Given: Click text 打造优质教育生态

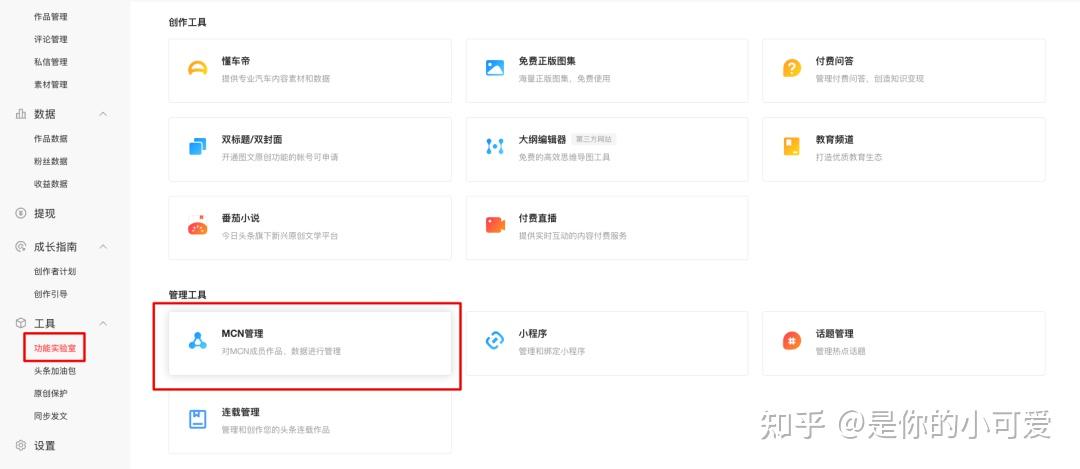Looking at the screenshot, I should [x=849, y=158].
